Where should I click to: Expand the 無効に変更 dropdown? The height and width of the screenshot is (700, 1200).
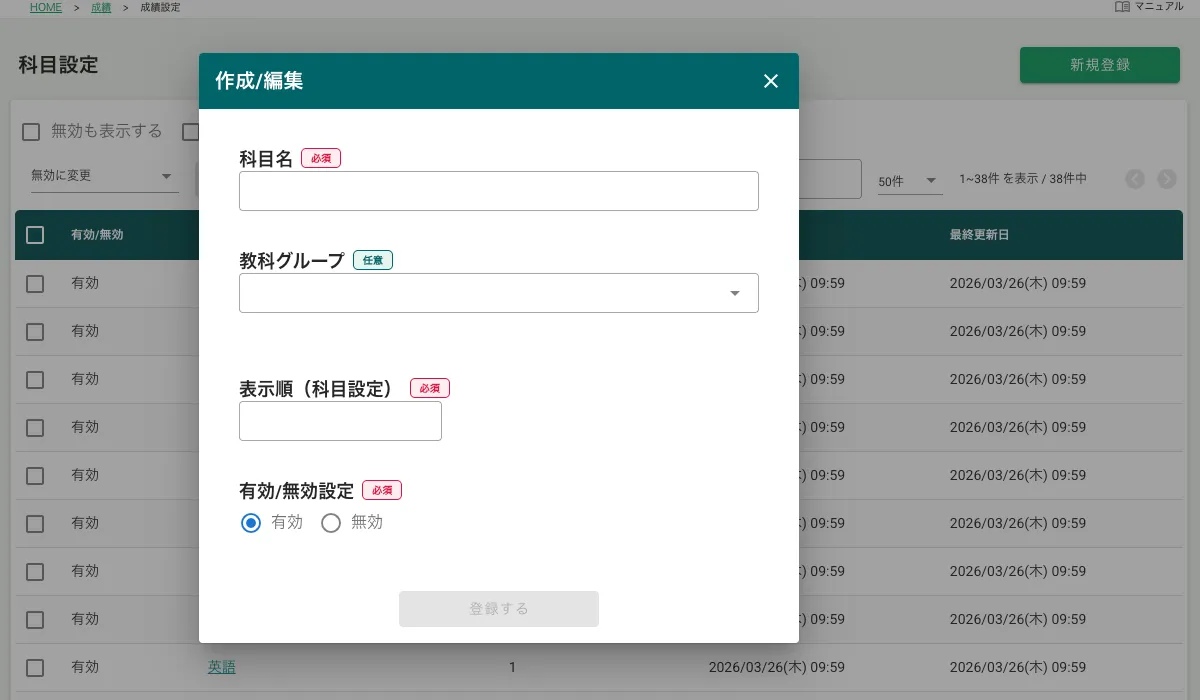[x=101, y=176]
